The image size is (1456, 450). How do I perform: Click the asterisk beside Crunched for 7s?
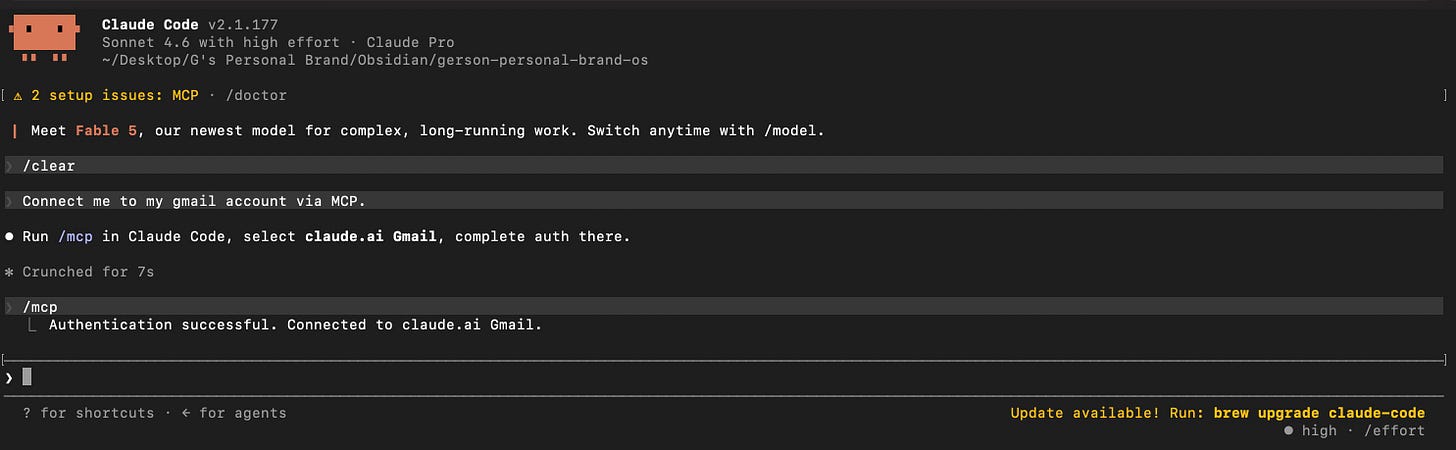pos(9,272)
